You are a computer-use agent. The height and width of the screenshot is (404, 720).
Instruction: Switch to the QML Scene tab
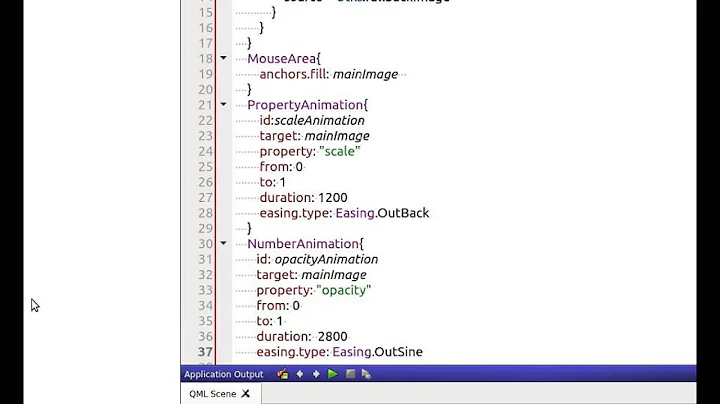[213, 394]
